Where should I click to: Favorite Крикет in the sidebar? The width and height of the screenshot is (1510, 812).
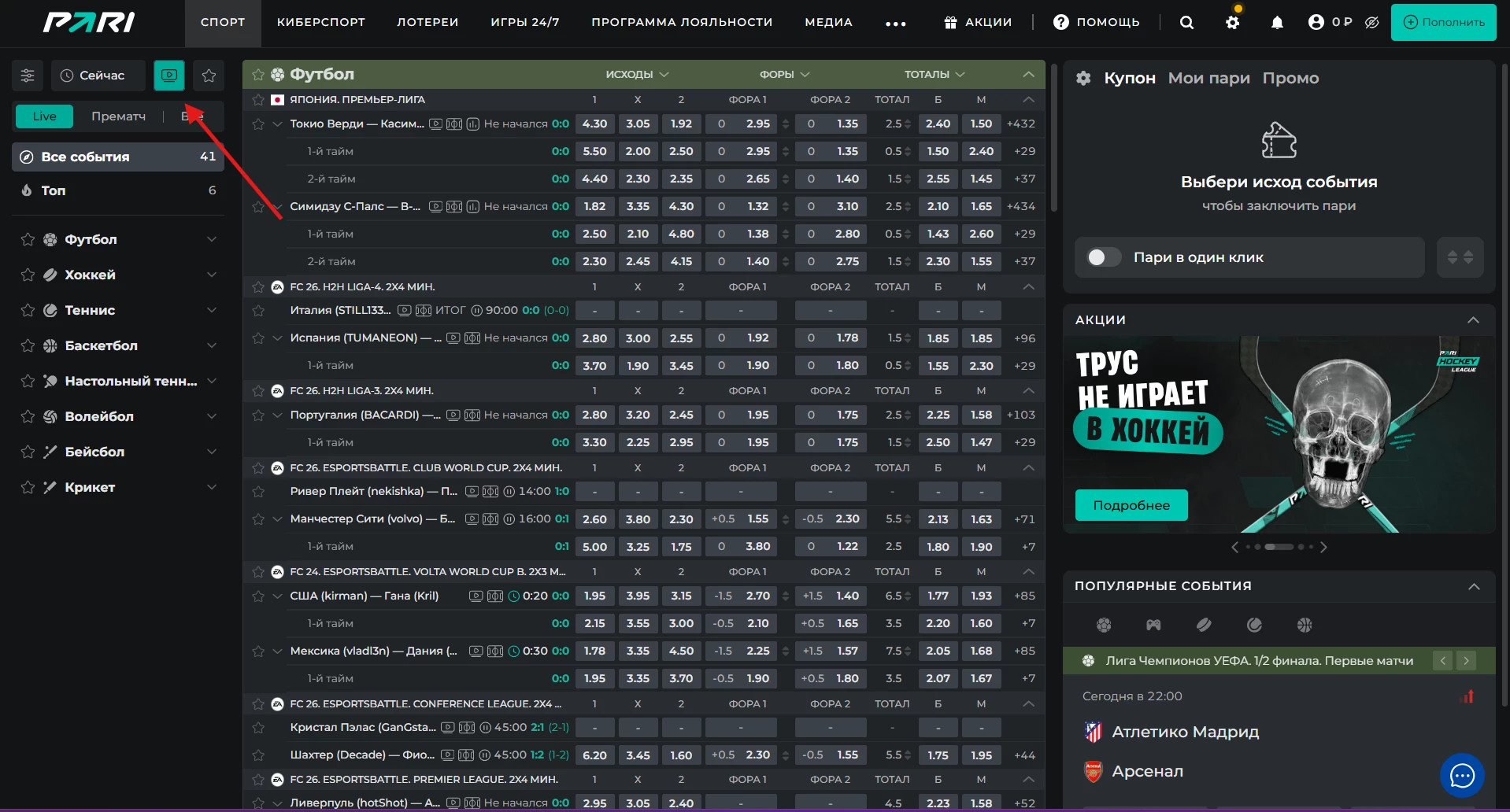tap(28, 487)
